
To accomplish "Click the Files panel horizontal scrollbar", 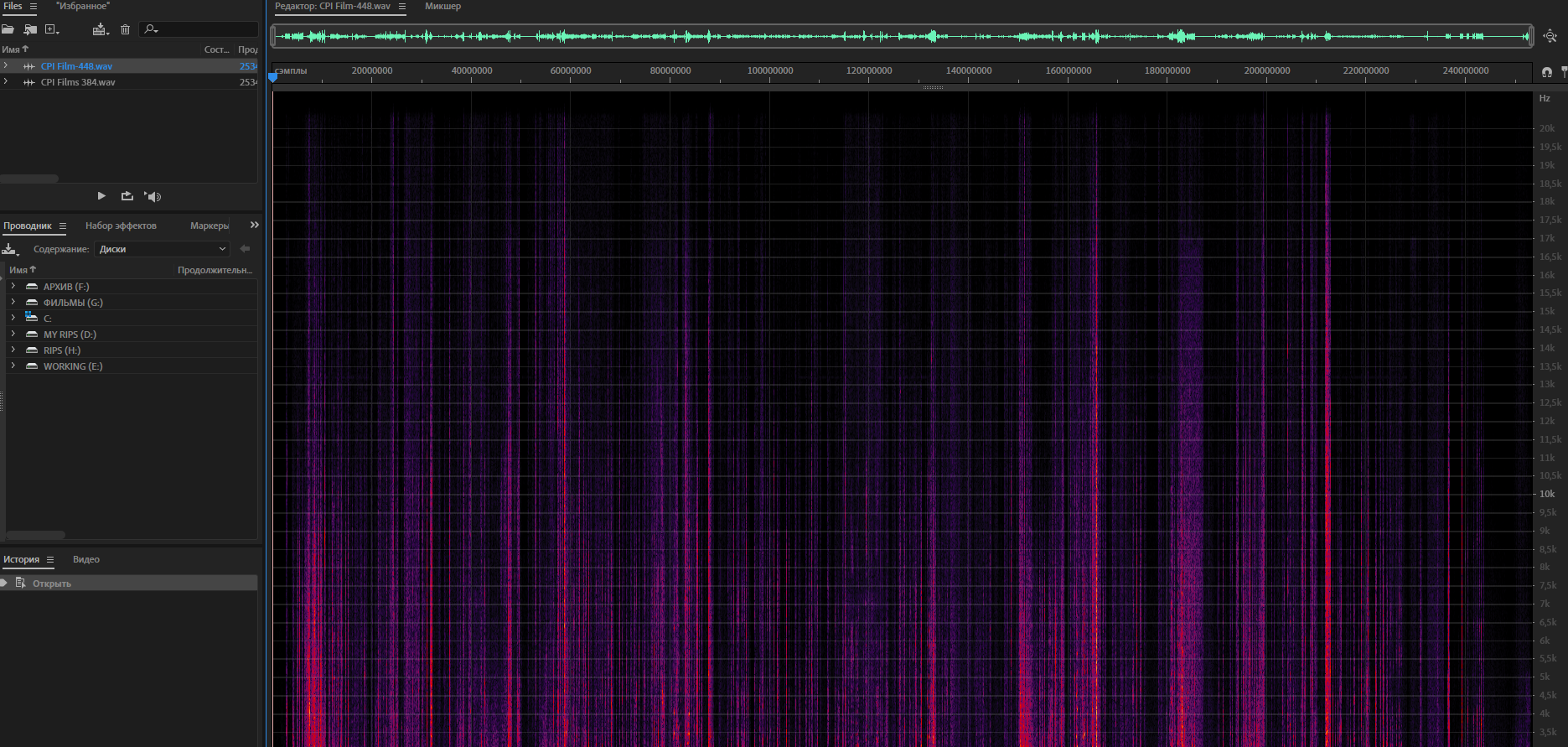I will [29, 179].
